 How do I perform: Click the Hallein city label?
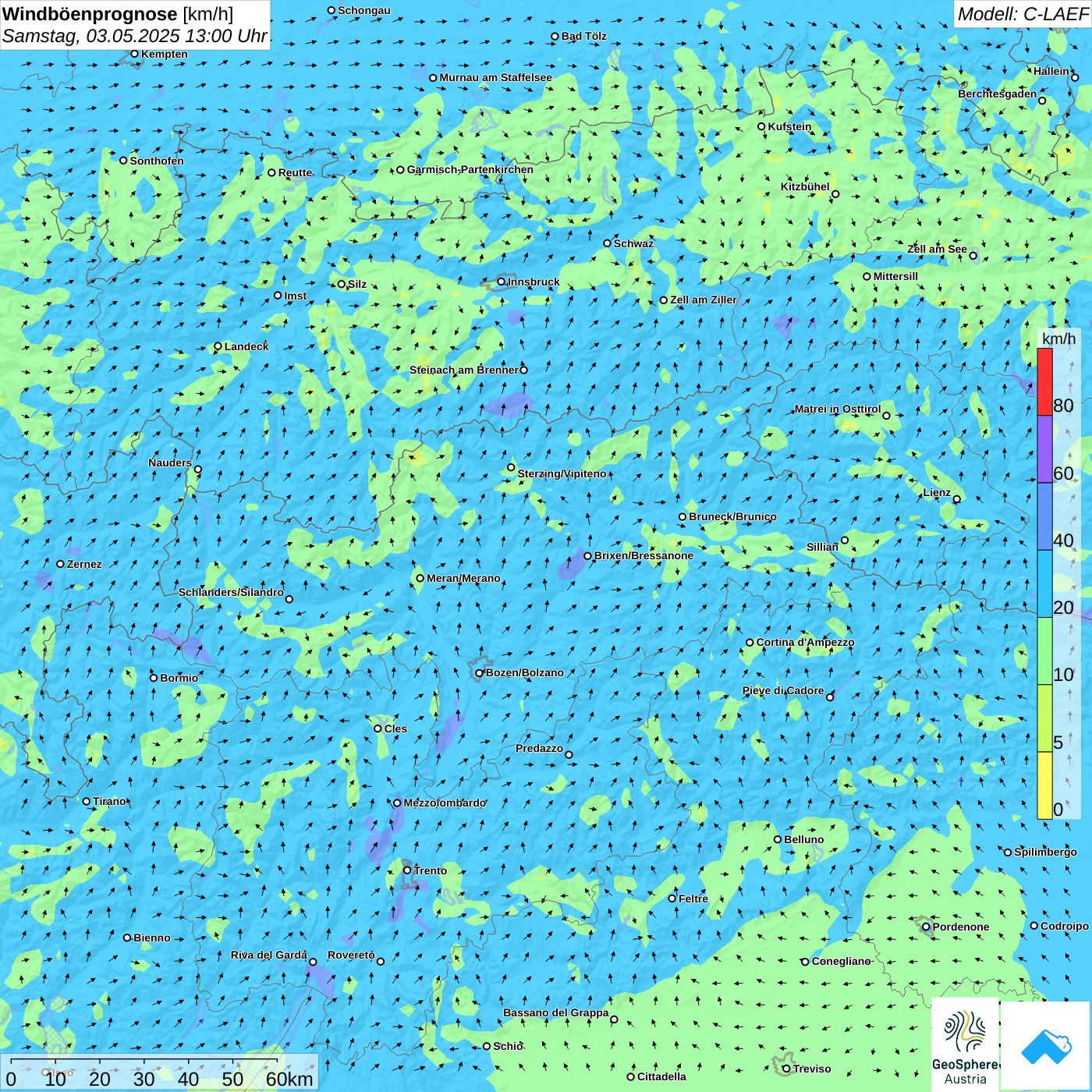pos(1051,71)
